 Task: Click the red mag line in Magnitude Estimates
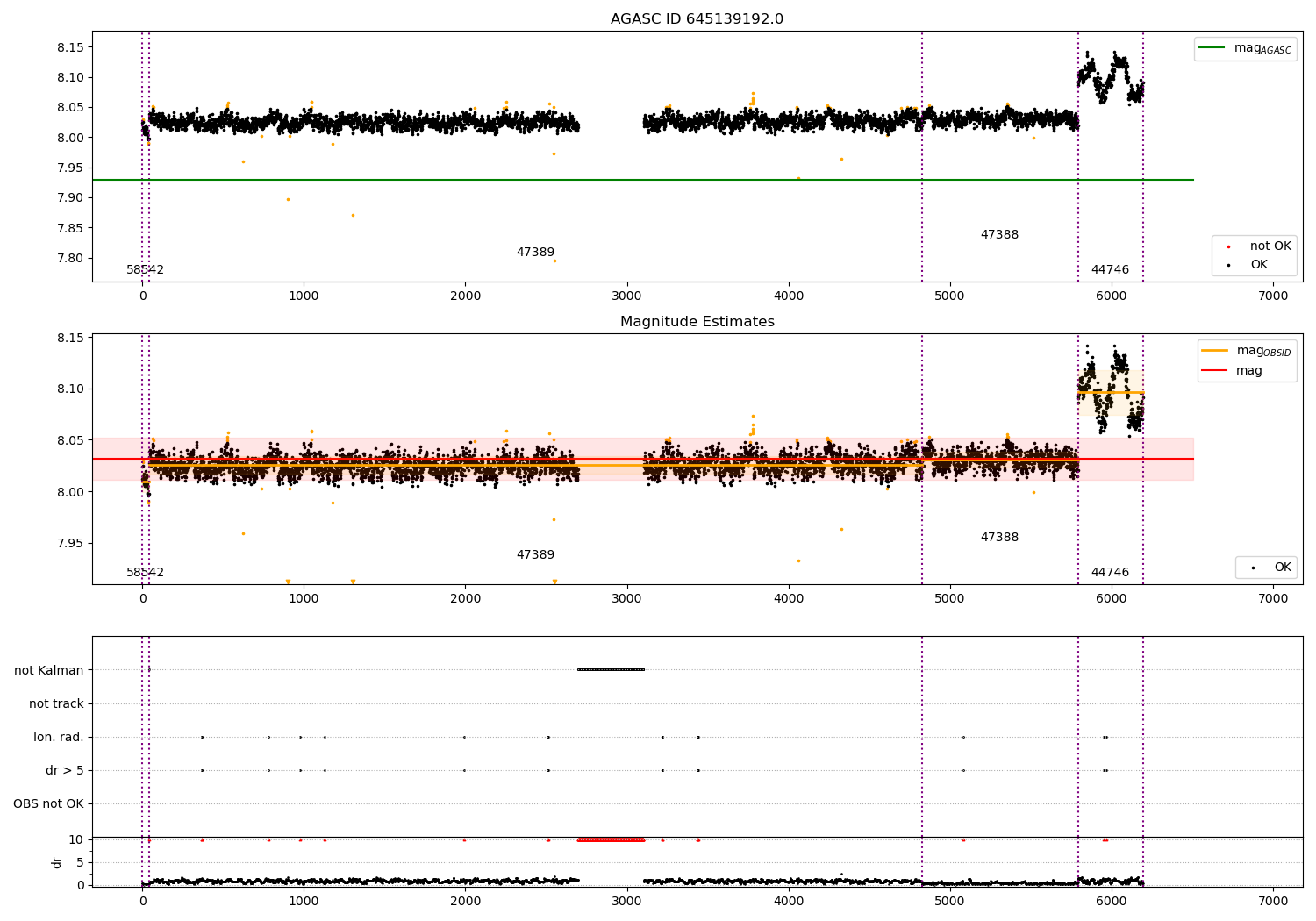(x=642, y=459)
